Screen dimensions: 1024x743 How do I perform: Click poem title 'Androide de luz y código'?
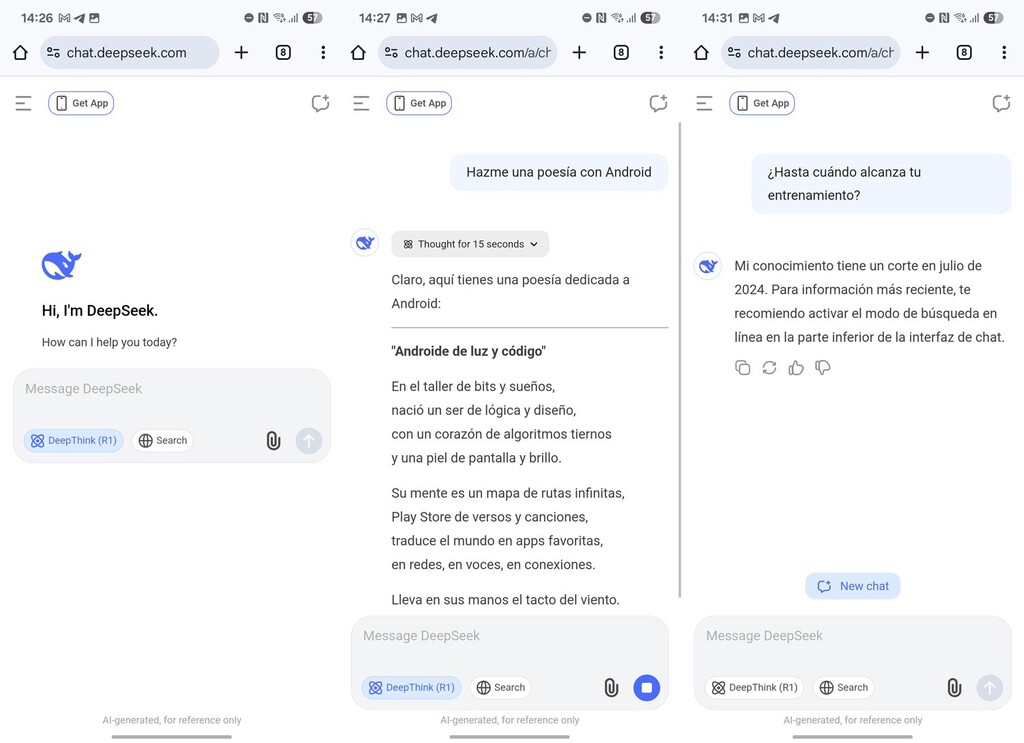coord(468,351)
